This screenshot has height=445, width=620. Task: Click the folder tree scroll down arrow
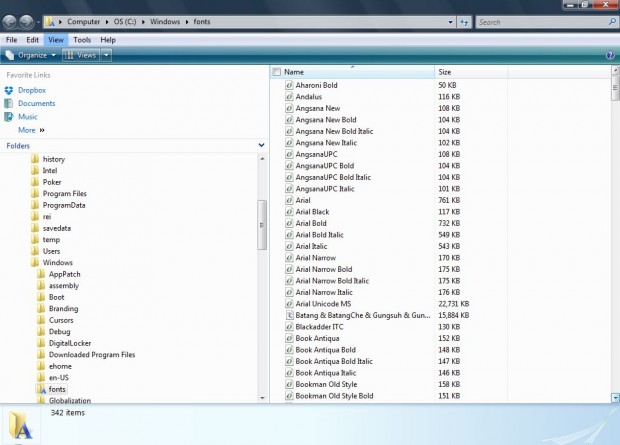click(x=262, y=398)
